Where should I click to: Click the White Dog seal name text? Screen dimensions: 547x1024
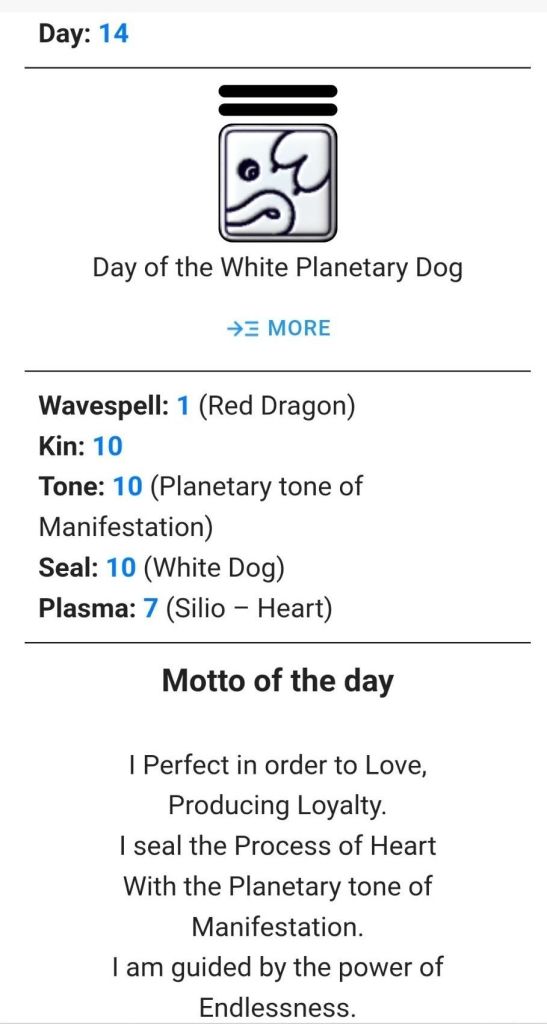[x=213, y=568]
